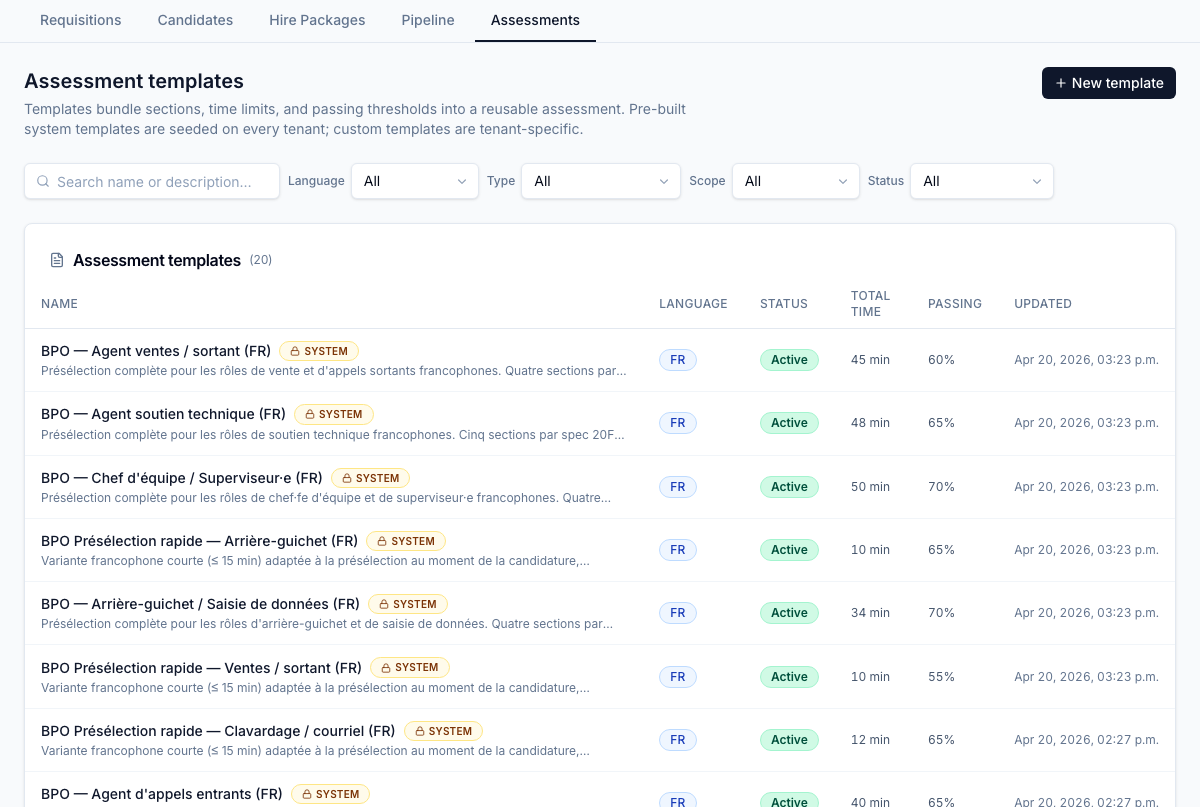Sort by the NAME column header
The image size is (1200, 807).
coord(59,304)
